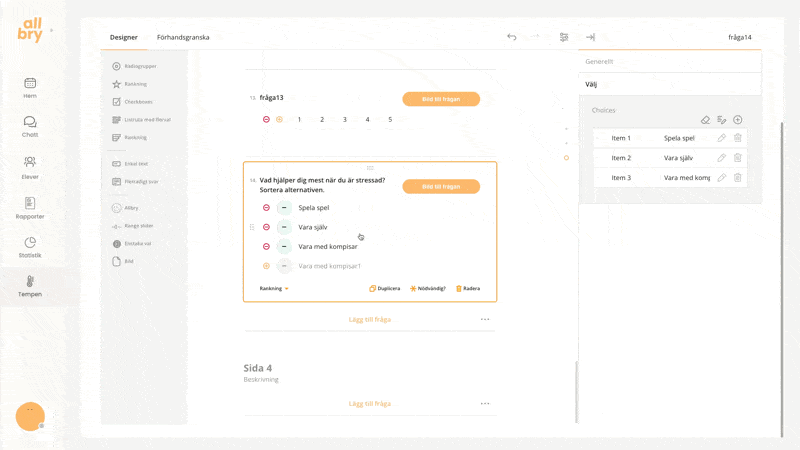The image size is (800, 450).
Task: Add a new choice with plus icon
Action: click(x=738, y=120)
